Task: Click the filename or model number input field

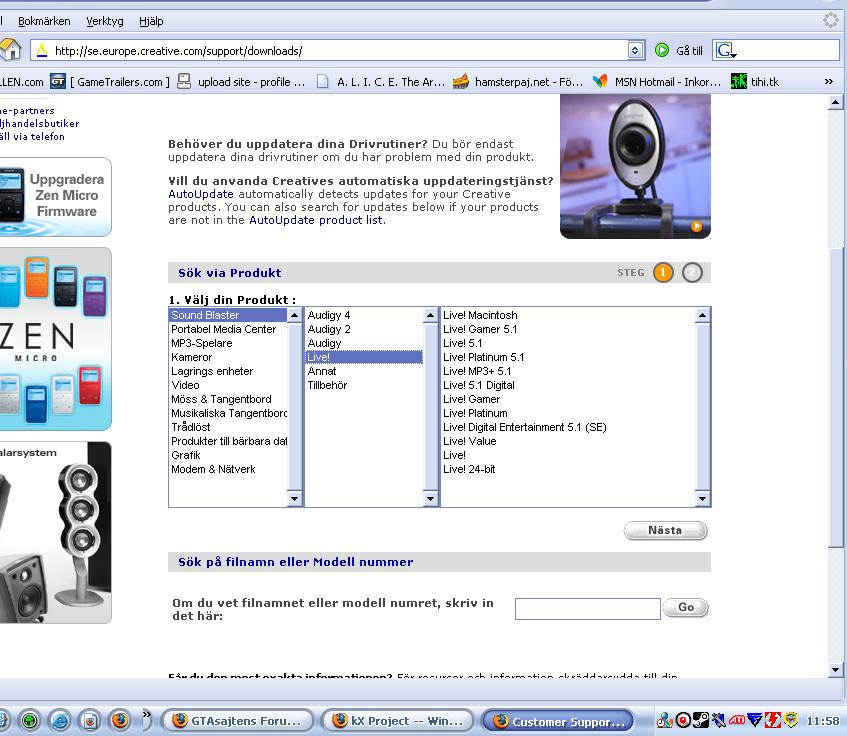Action: [x=588, y=609]
